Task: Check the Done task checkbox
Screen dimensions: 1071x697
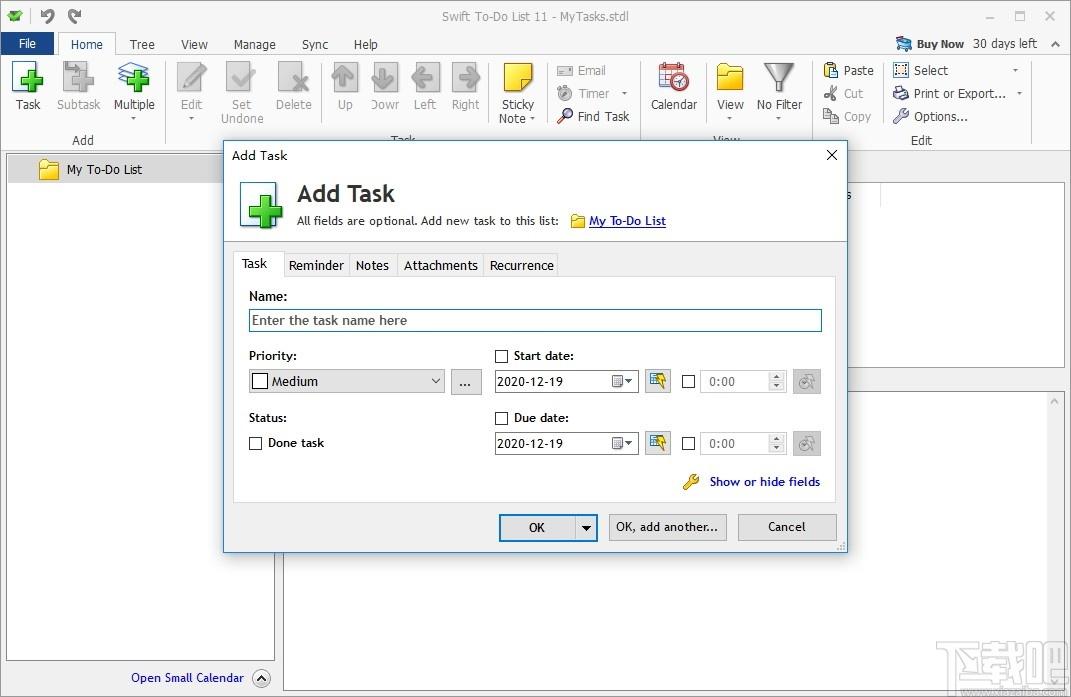Action: click(x=255, y=443)
